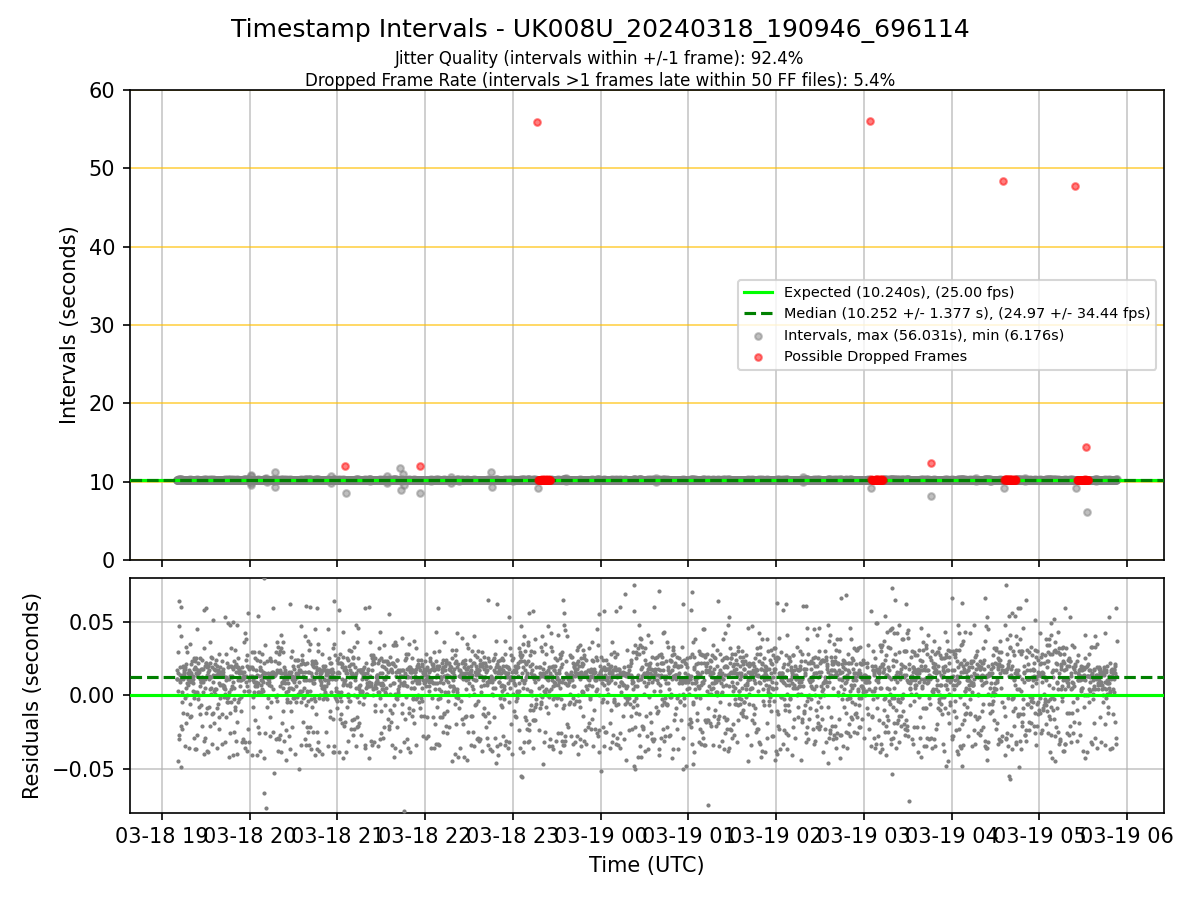Click the plot title "Timestamp Intervals - UK008U_20240318_190946_696114"
Screen dimensions: 1200x900
pyautogui.click(x=600, y=29)
